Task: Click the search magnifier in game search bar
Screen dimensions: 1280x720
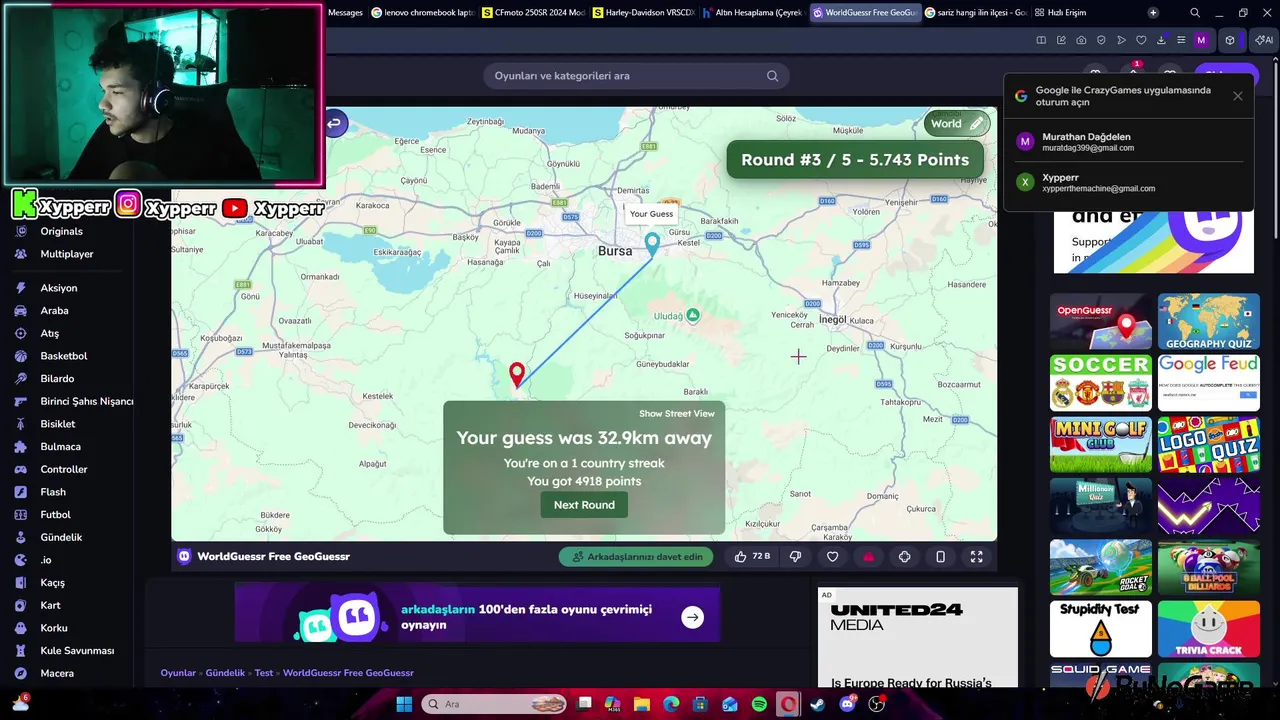Action: pyautogui.click(x=772, y=76)
